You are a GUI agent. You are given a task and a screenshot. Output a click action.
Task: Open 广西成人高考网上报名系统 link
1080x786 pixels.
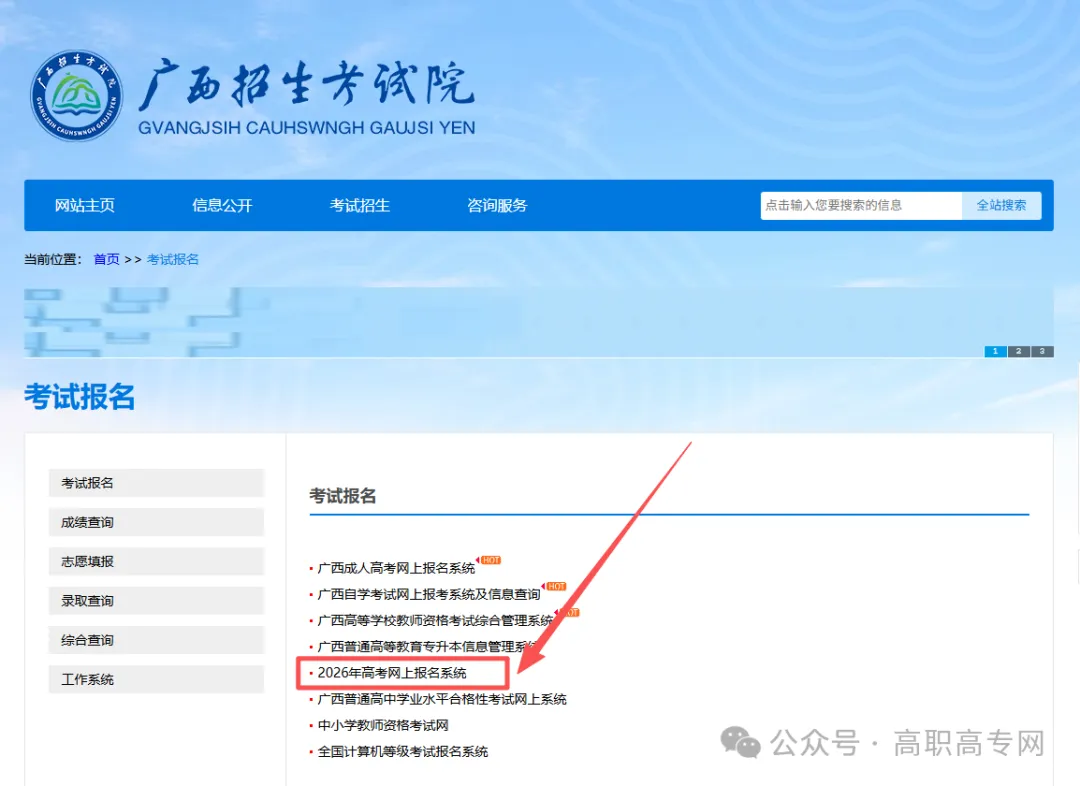[396, 568]
